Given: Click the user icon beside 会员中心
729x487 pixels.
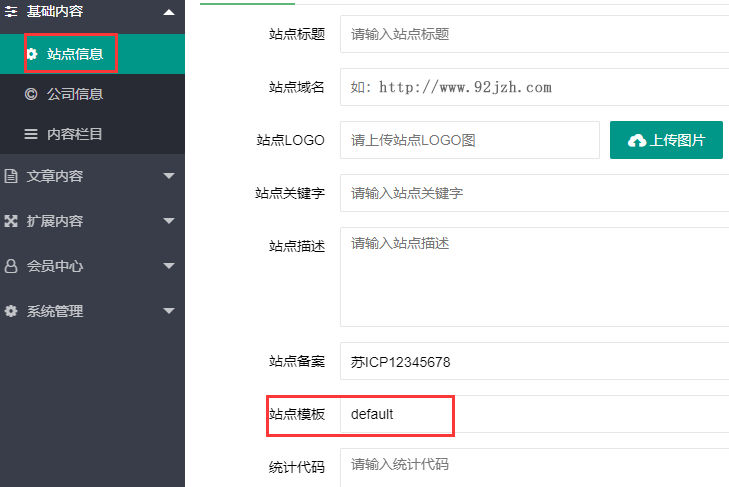Looking at the screenshot, I should click(x=11, y=266).
